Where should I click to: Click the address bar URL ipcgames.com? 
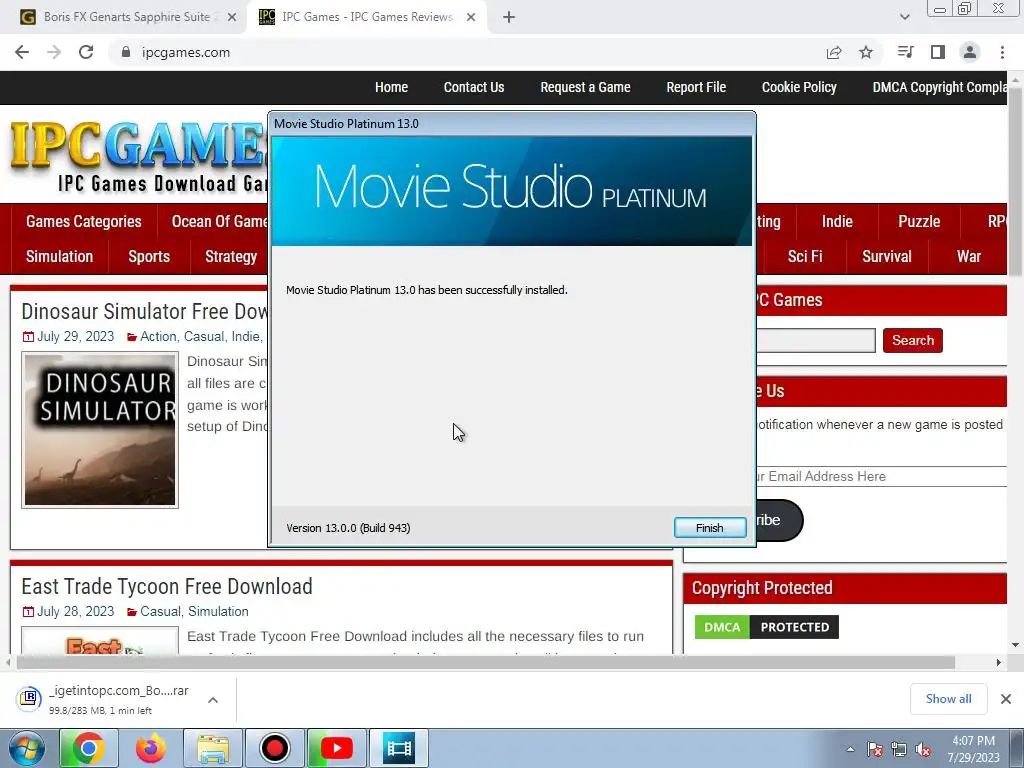(186, 52)
